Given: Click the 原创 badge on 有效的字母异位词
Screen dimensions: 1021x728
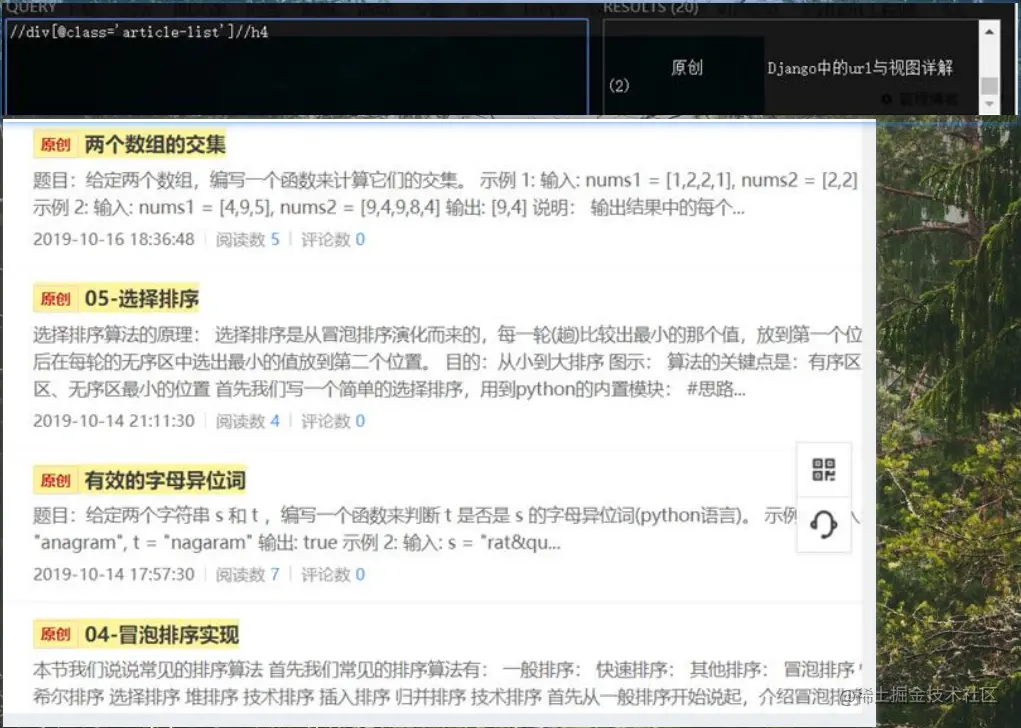Looking at the screenshot, I should pos(56,480).
